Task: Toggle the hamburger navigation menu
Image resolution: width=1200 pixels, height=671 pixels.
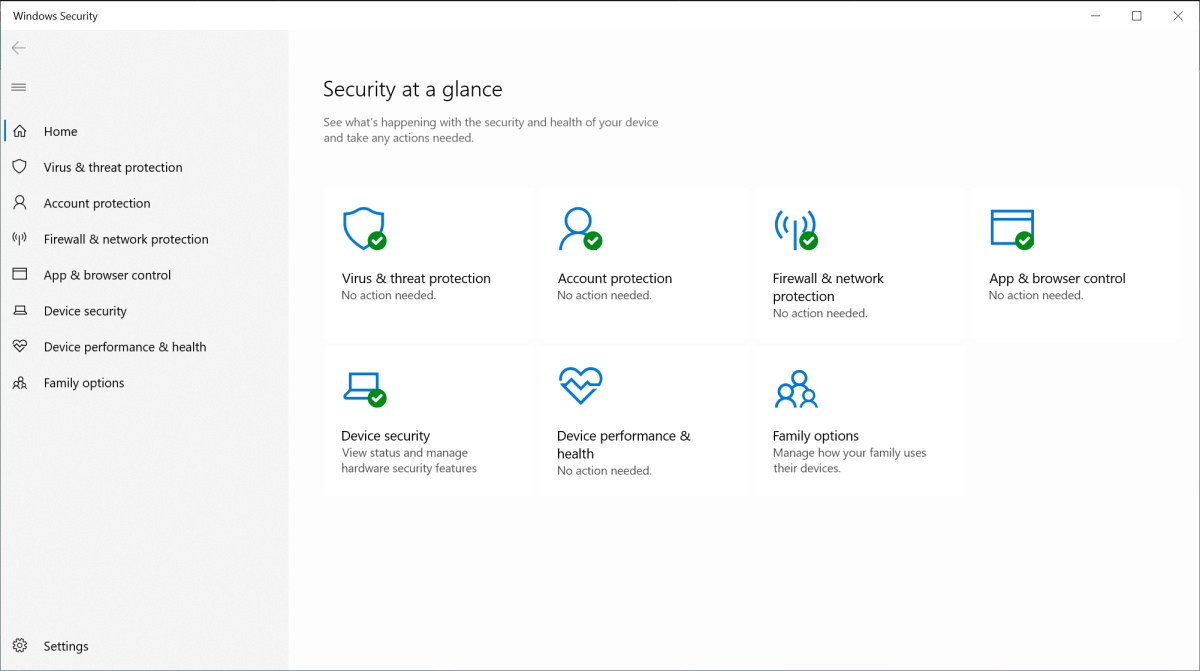Action: pos(19,87)
